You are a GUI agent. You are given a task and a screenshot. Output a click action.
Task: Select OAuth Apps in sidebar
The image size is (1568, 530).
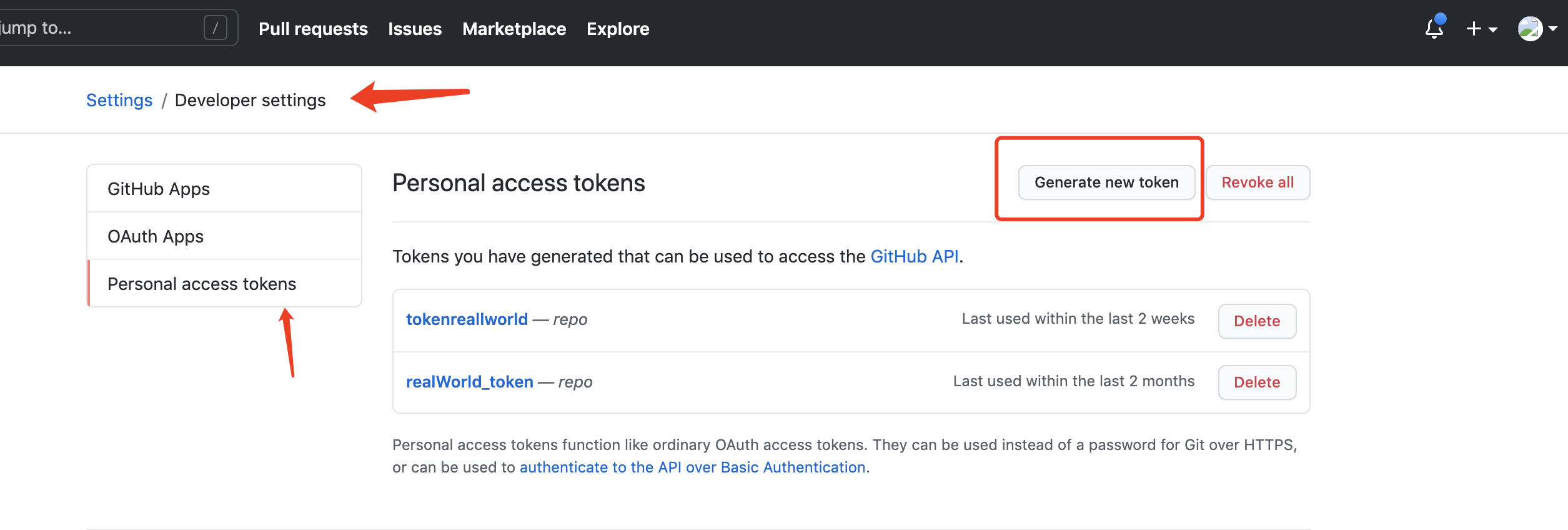(x=224, y=236)
